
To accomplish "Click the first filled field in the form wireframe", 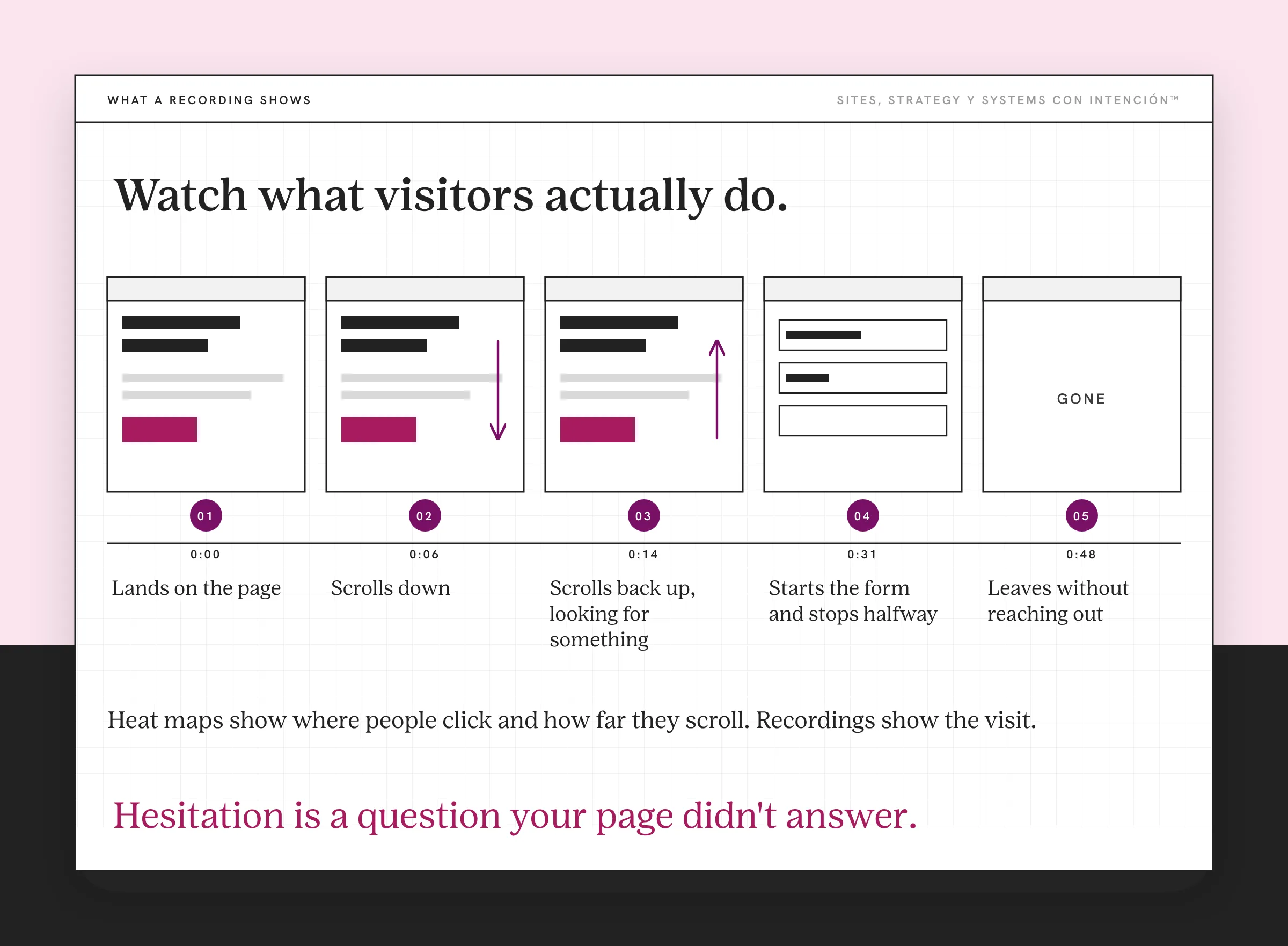I will pyautogui.click(x=862, y=335).
